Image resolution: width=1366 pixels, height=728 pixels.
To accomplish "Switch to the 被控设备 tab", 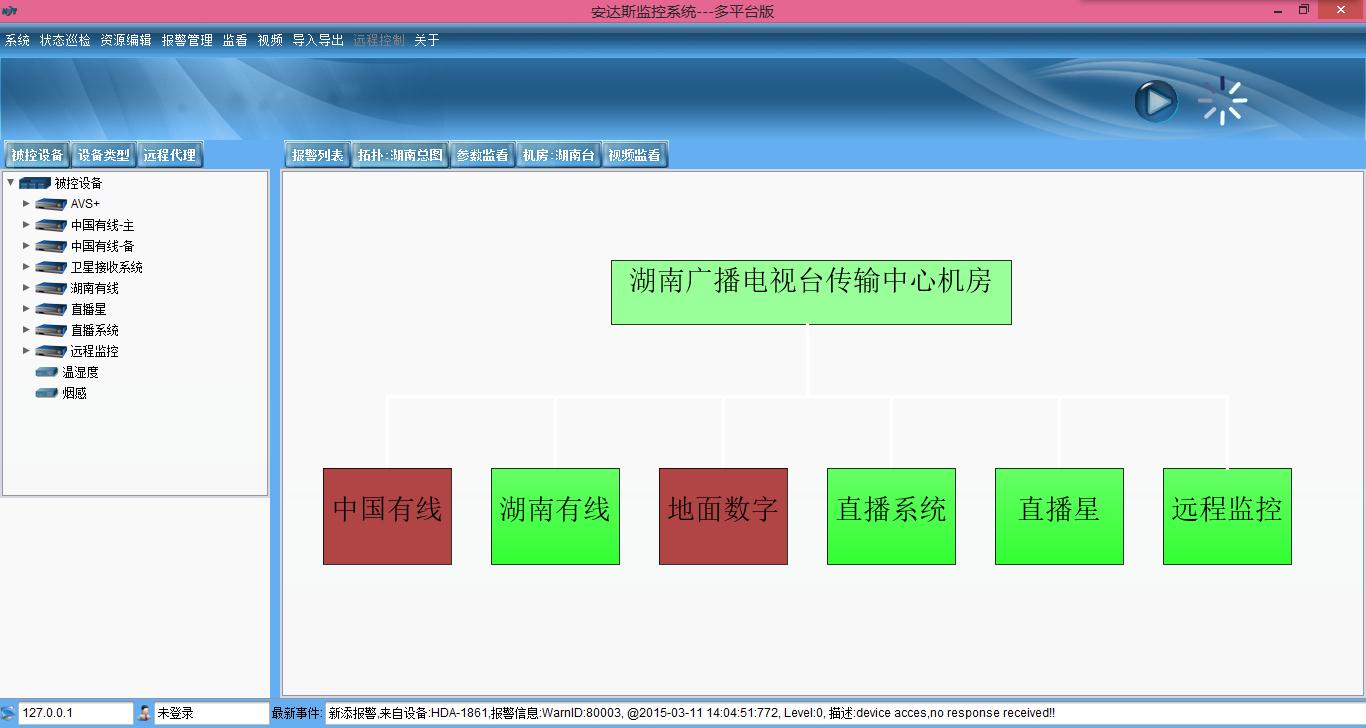I will coord(38,155).
